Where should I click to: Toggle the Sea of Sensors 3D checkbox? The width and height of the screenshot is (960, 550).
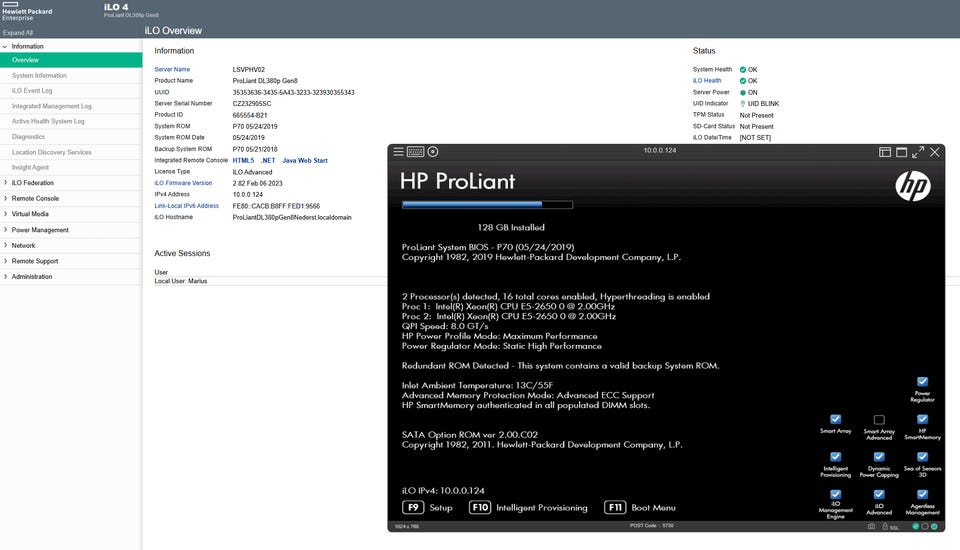[x=922, y=457]
